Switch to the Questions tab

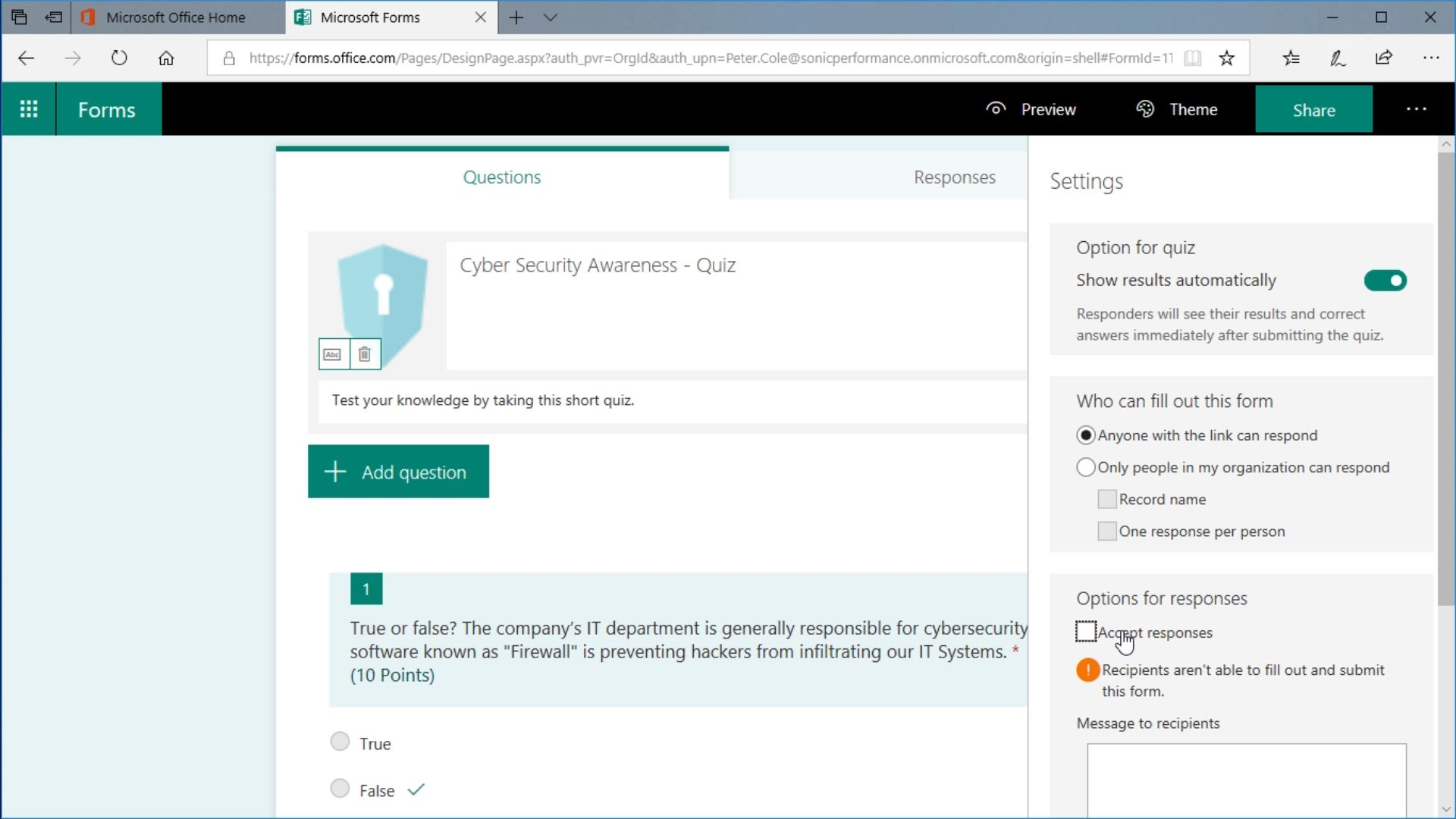(503, 176)
